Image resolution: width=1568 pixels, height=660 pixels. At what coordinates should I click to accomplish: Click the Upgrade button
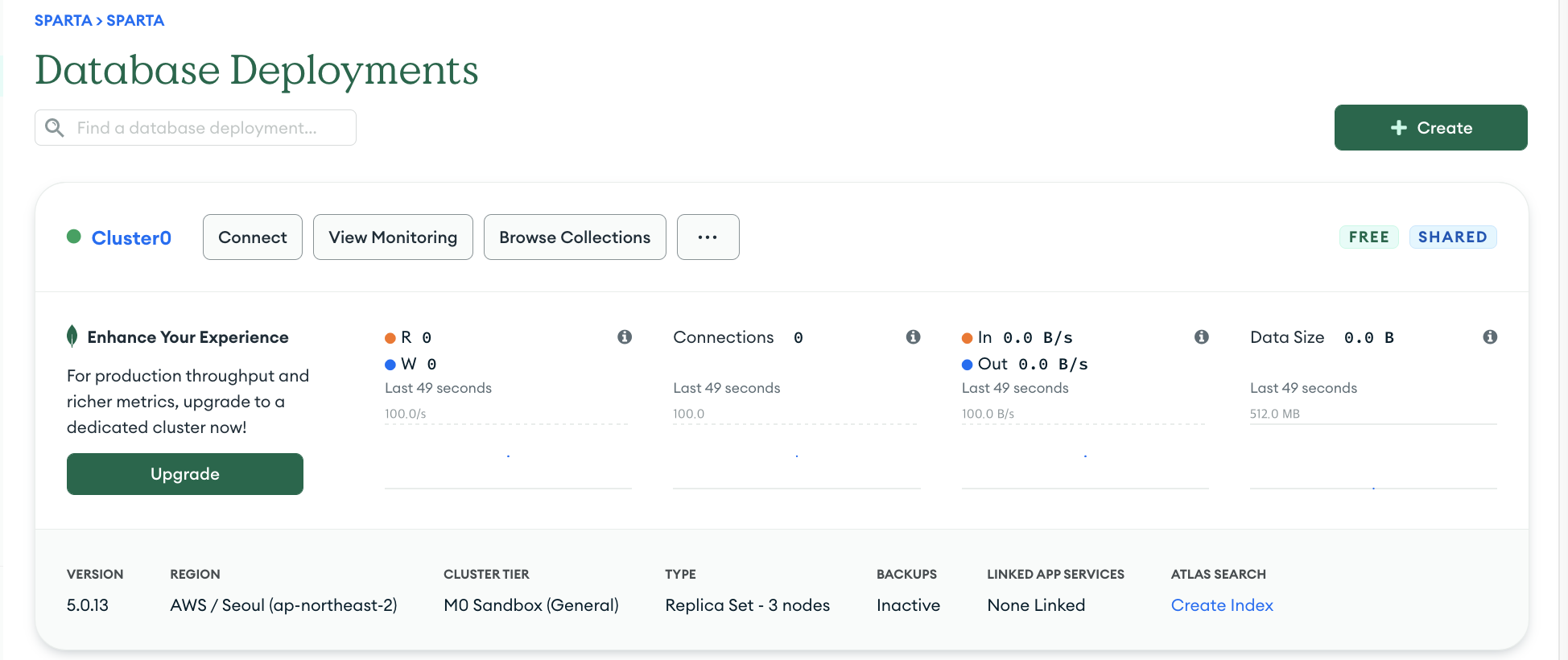click(185, 474)
